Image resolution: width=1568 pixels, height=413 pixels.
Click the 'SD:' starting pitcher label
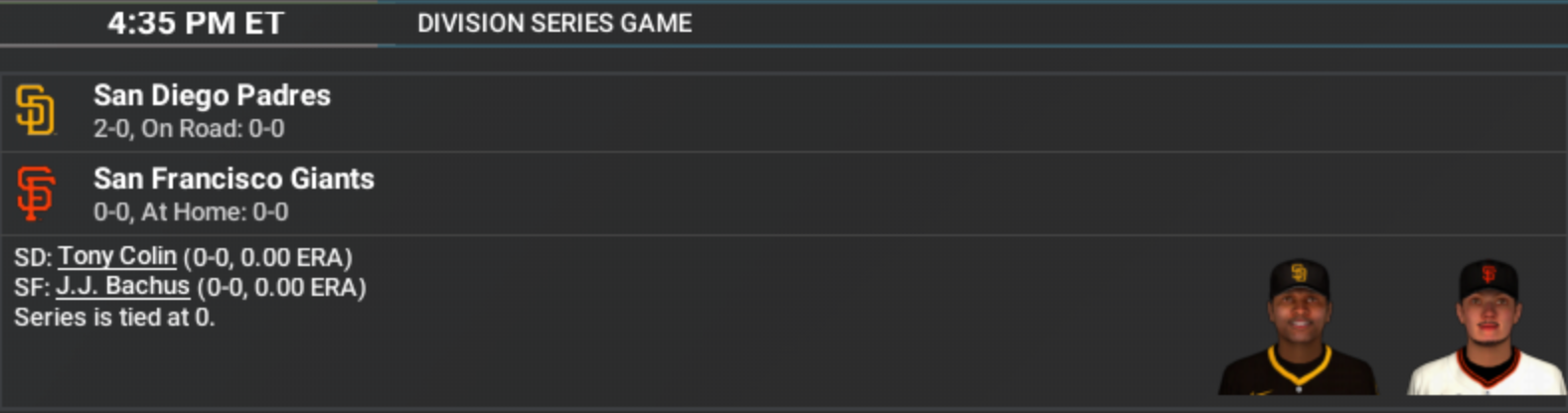click(33, 257)
